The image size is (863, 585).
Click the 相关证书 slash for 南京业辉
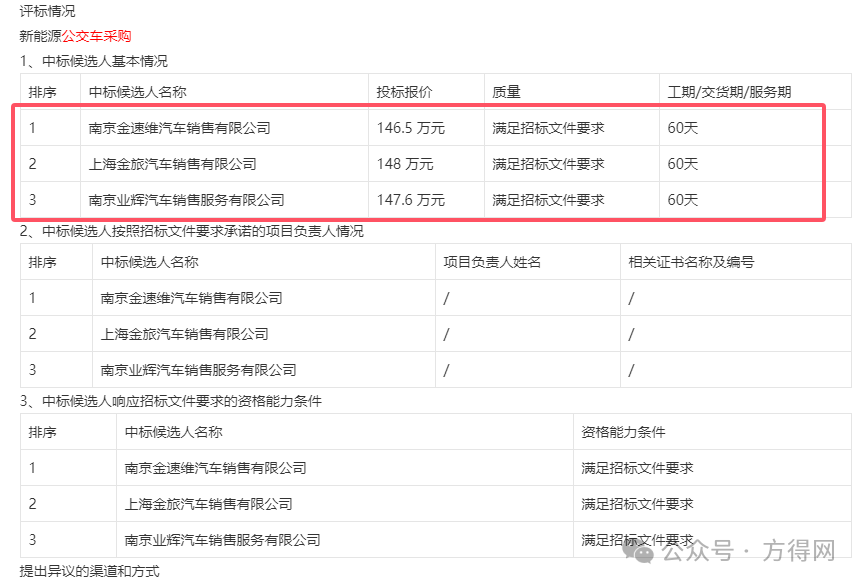point(631,370)
